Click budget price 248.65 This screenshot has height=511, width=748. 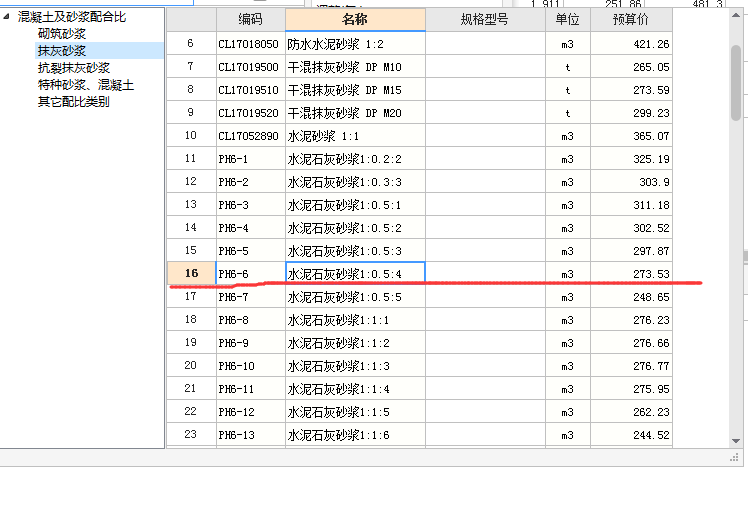point(631,297)
